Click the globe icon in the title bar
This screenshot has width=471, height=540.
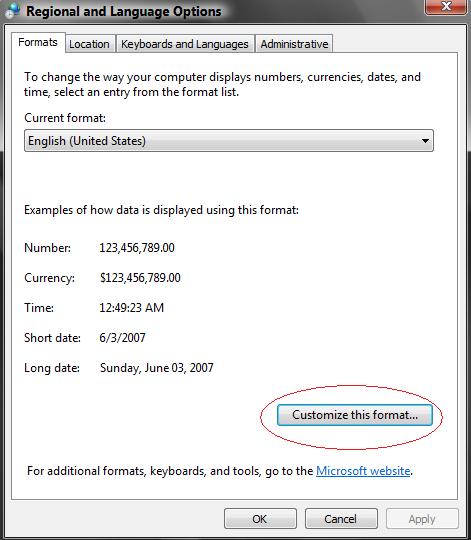(x=13, y=10)
